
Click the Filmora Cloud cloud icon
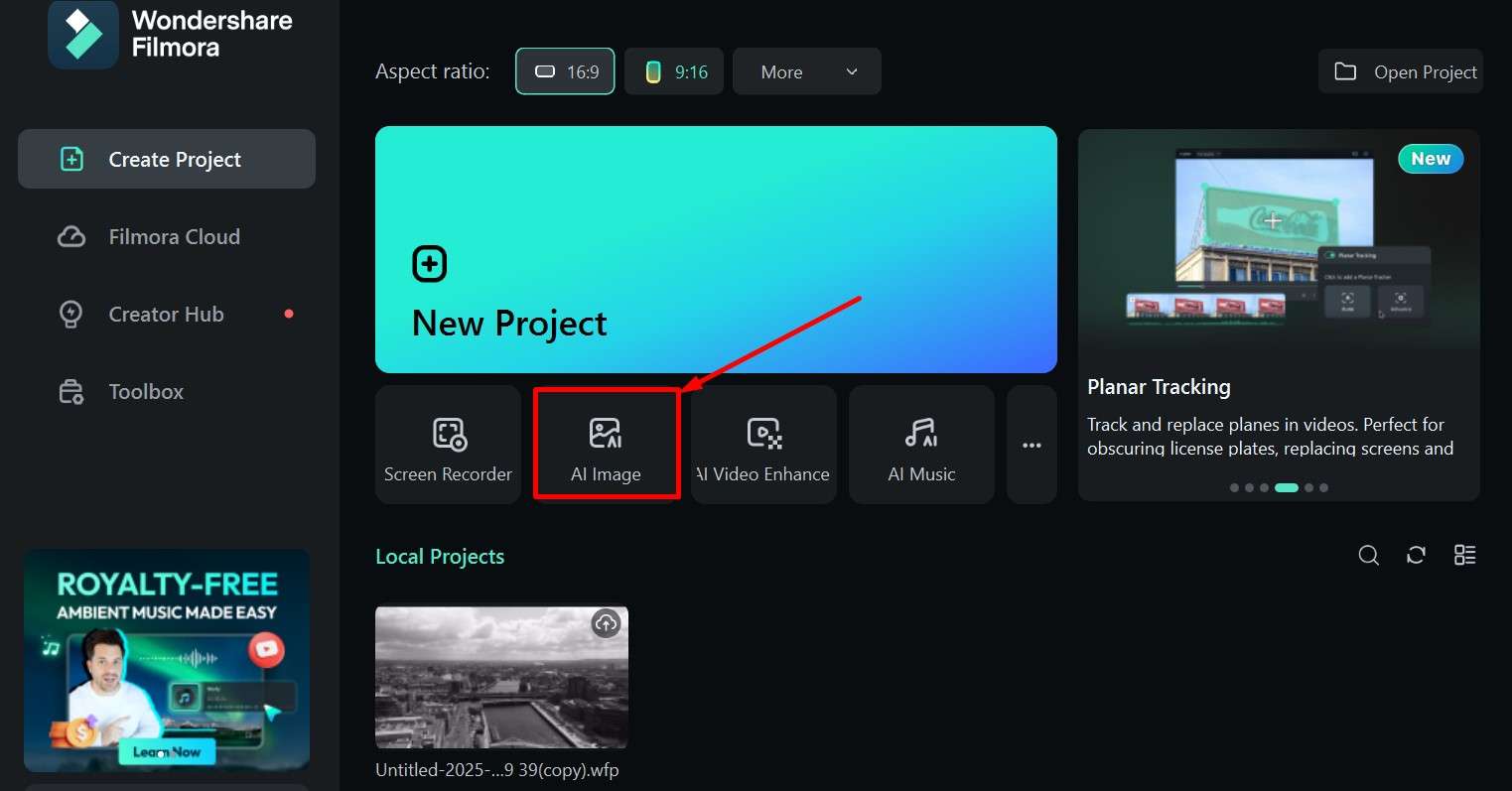pyautogui.click(x=71, y=236)
